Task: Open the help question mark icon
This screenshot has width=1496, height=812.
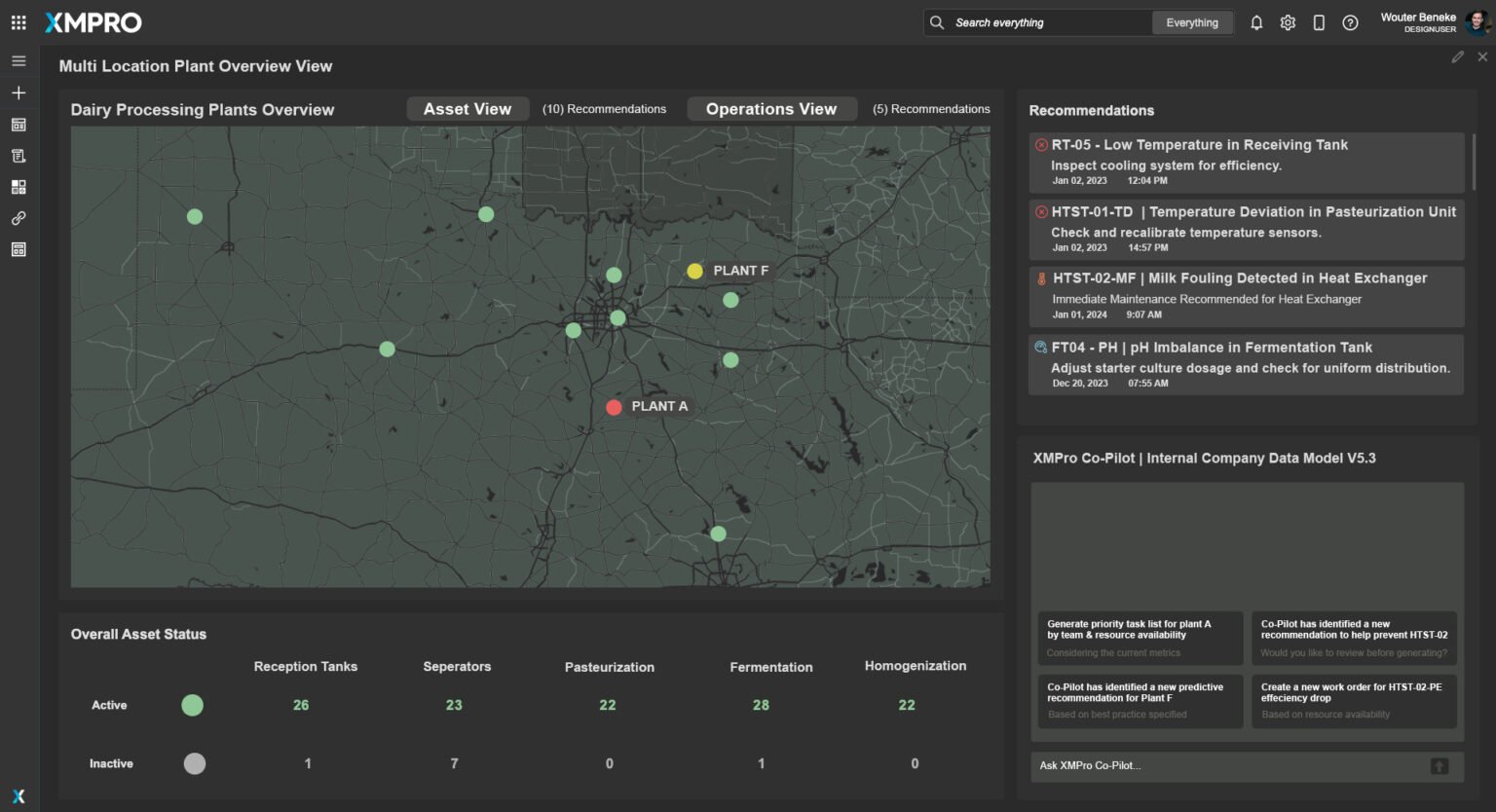Action: (1350, 22)
